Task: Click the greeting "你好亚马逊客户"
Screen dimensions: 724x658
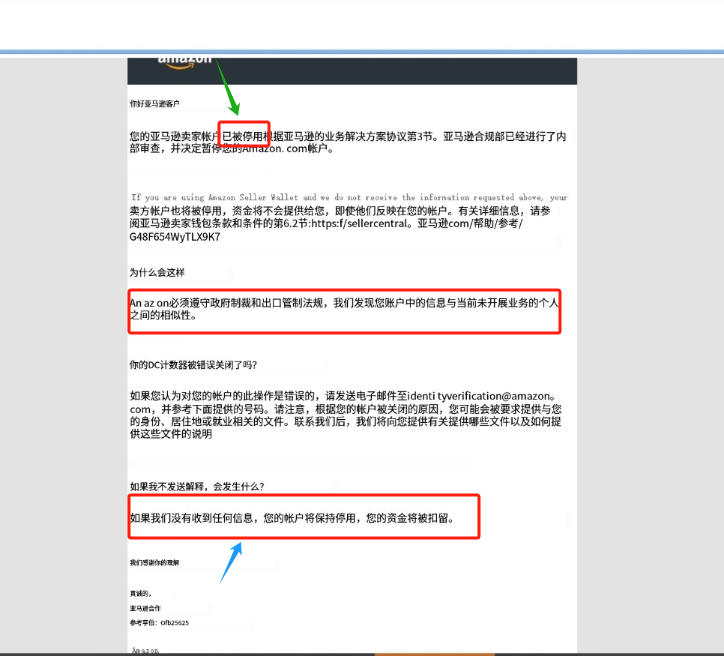Action: coord(154,103)
